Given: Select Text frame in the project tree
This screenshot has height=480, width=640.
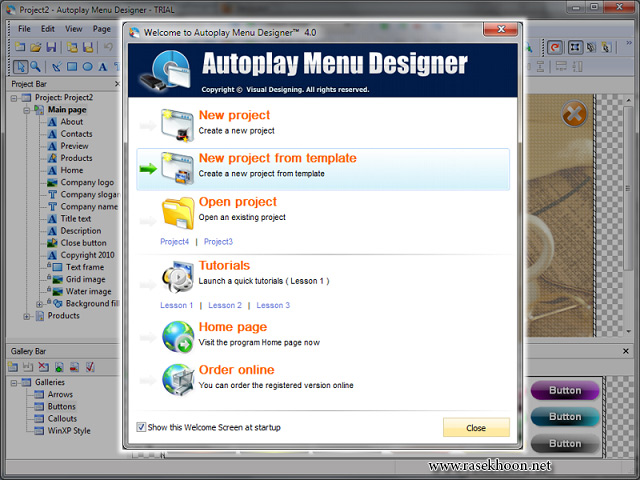Looking at the screenshot, I should click(x=85, y=267).
